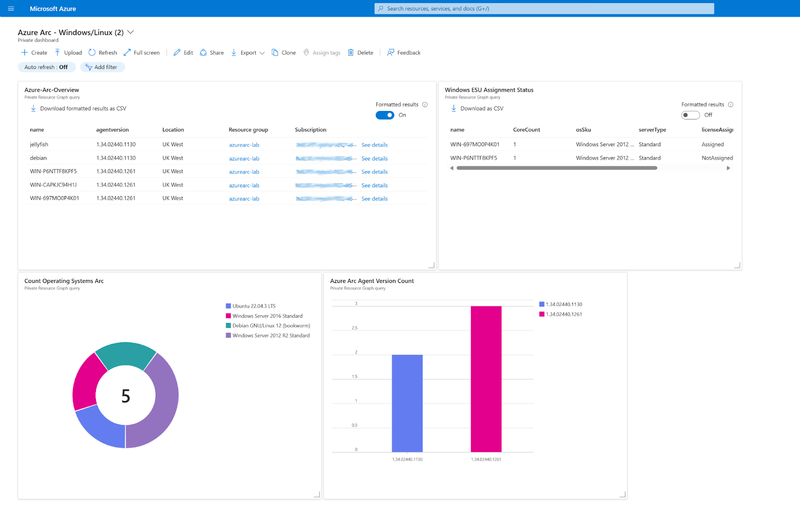The width and height of the screenshot is (800, 506).
Task: Click resize handle of Azure-Arc-Overview tile
Action: [x=431, y=265]
